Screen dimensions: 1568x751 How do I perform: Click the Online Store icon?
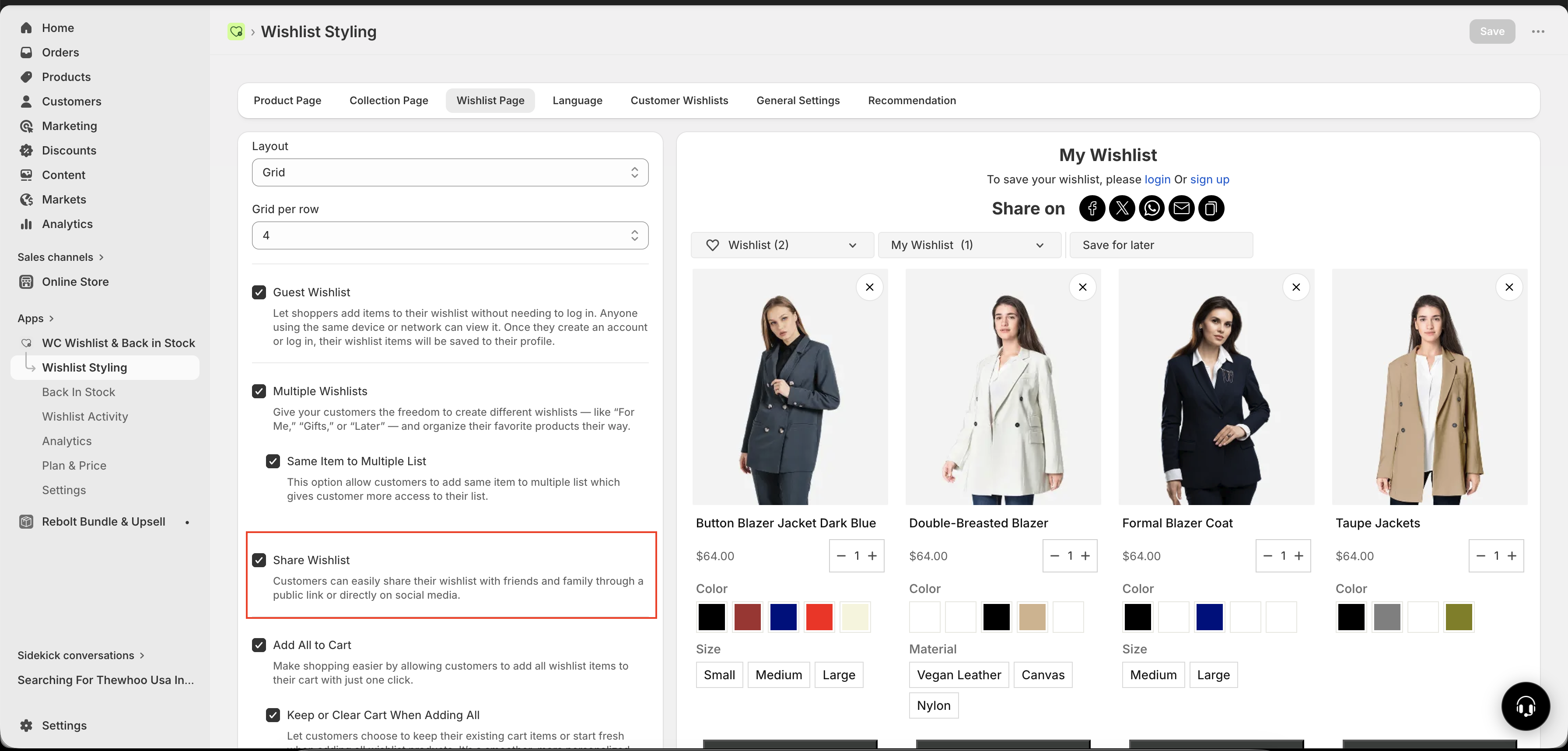click(x=26, y=282)
